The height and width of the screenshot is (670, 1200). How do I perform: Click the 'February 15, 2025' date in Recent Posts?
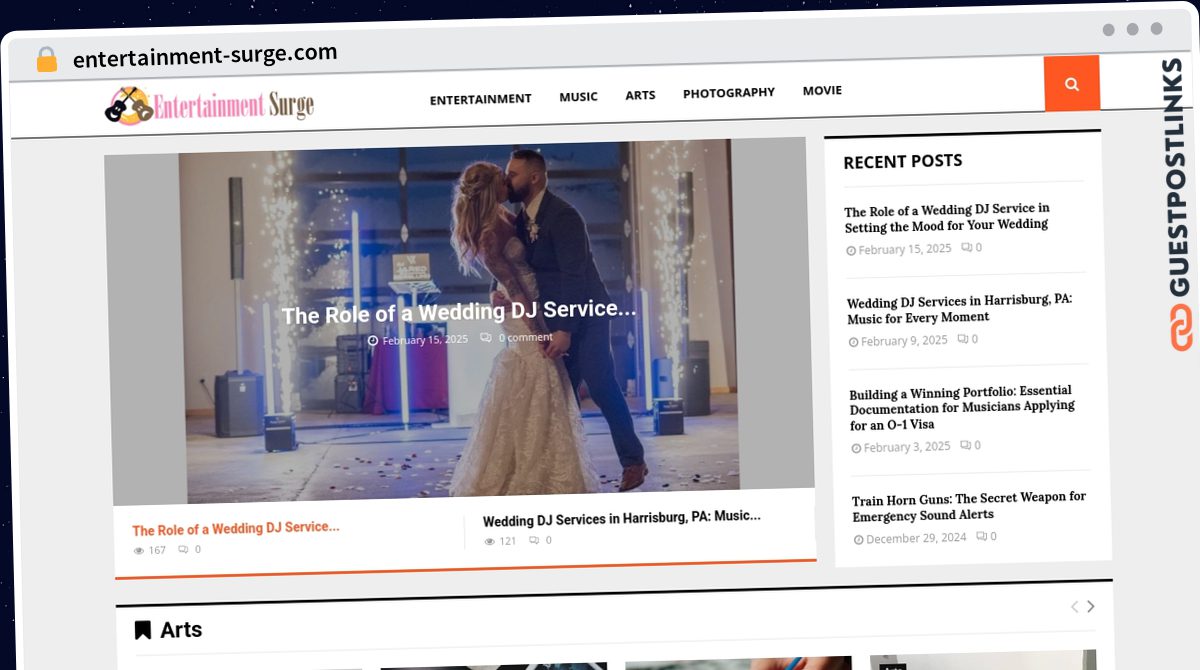coord(905,250)
